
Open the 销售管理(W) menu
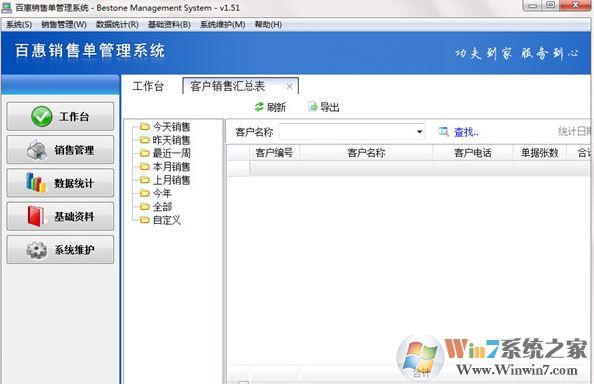pos(64,25)
